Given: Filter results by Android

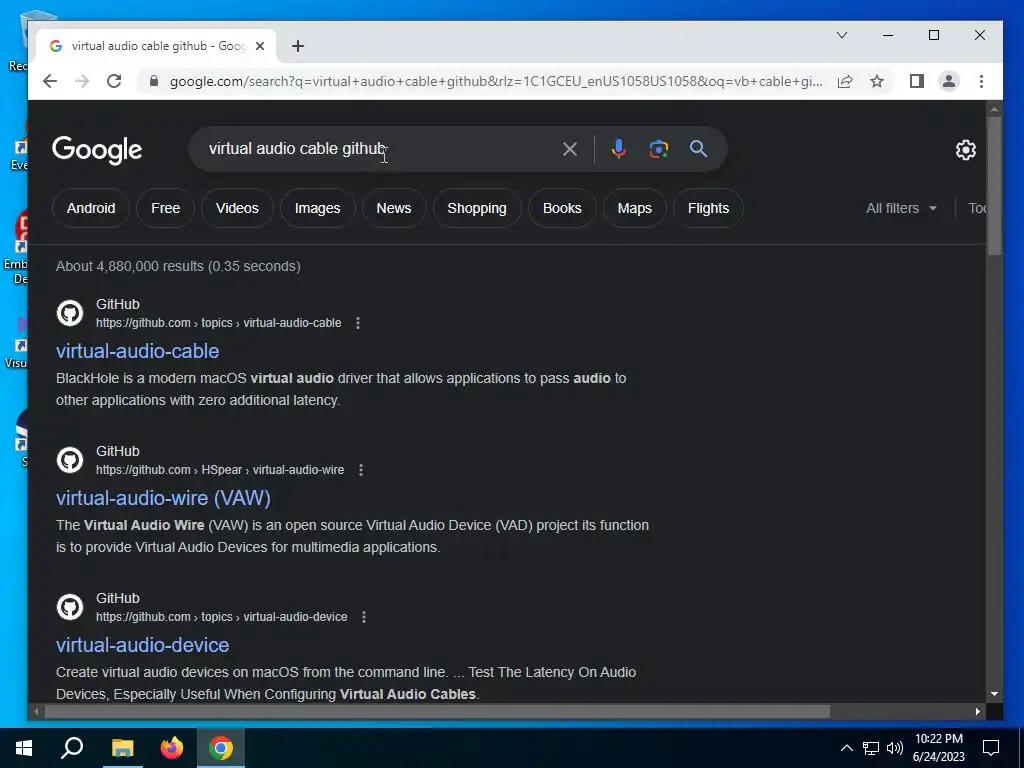Looking at the screenshot, I should 91,208.
